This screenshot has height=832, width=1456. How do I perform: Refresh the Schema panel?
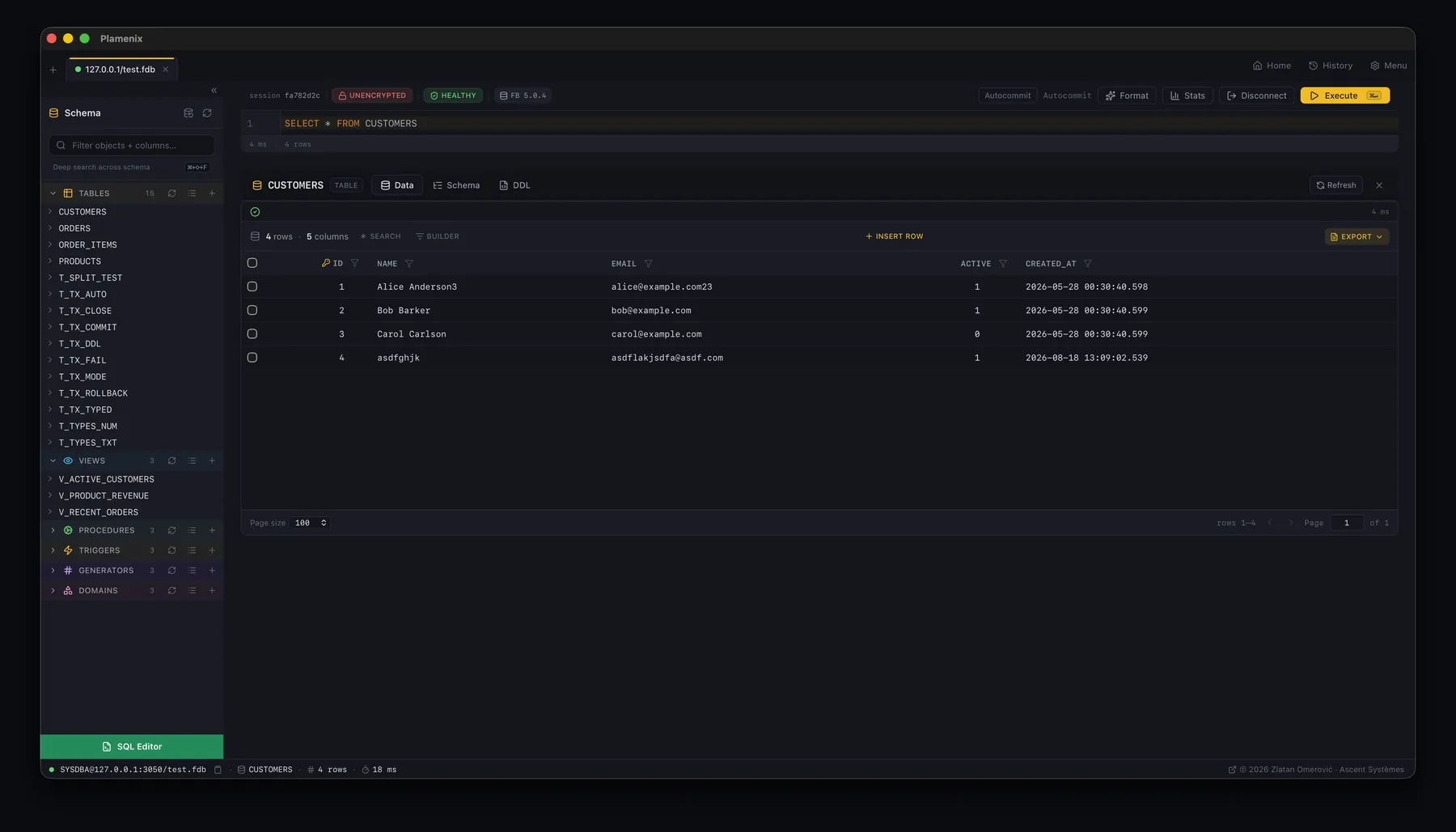207,113
